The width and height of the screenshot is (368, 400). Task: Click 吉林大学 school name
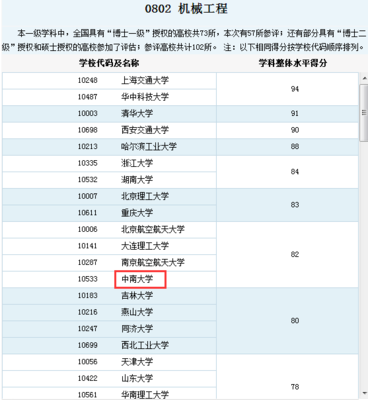coord(137,295)
